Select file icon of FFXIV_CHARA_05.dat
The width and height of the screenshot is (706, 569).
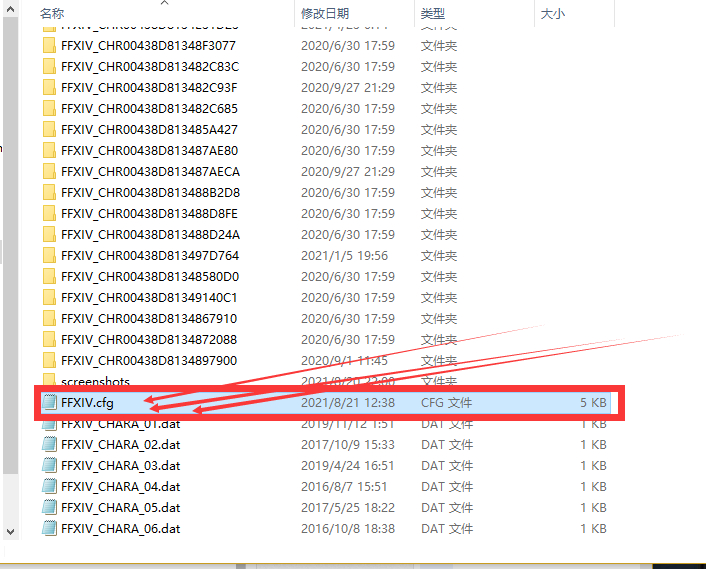49,508
